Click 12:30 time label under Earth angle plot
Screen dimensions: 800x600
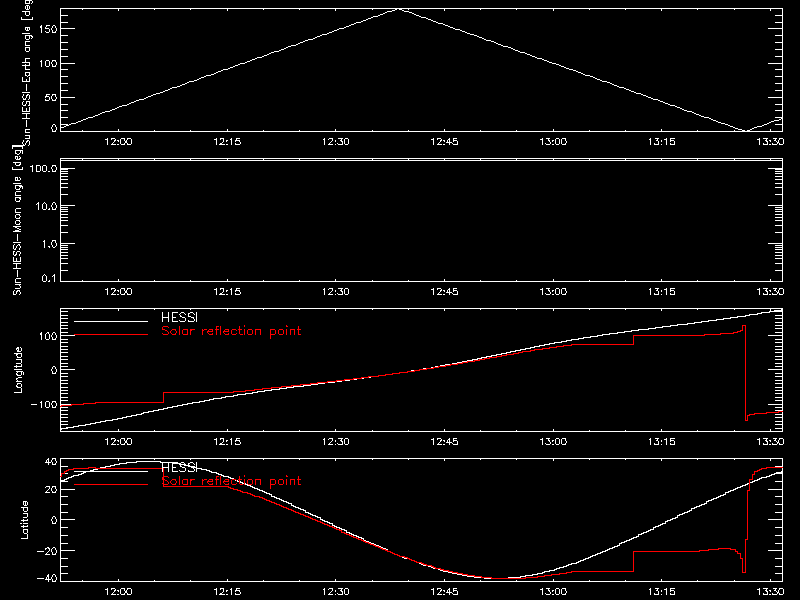point(336,142)
